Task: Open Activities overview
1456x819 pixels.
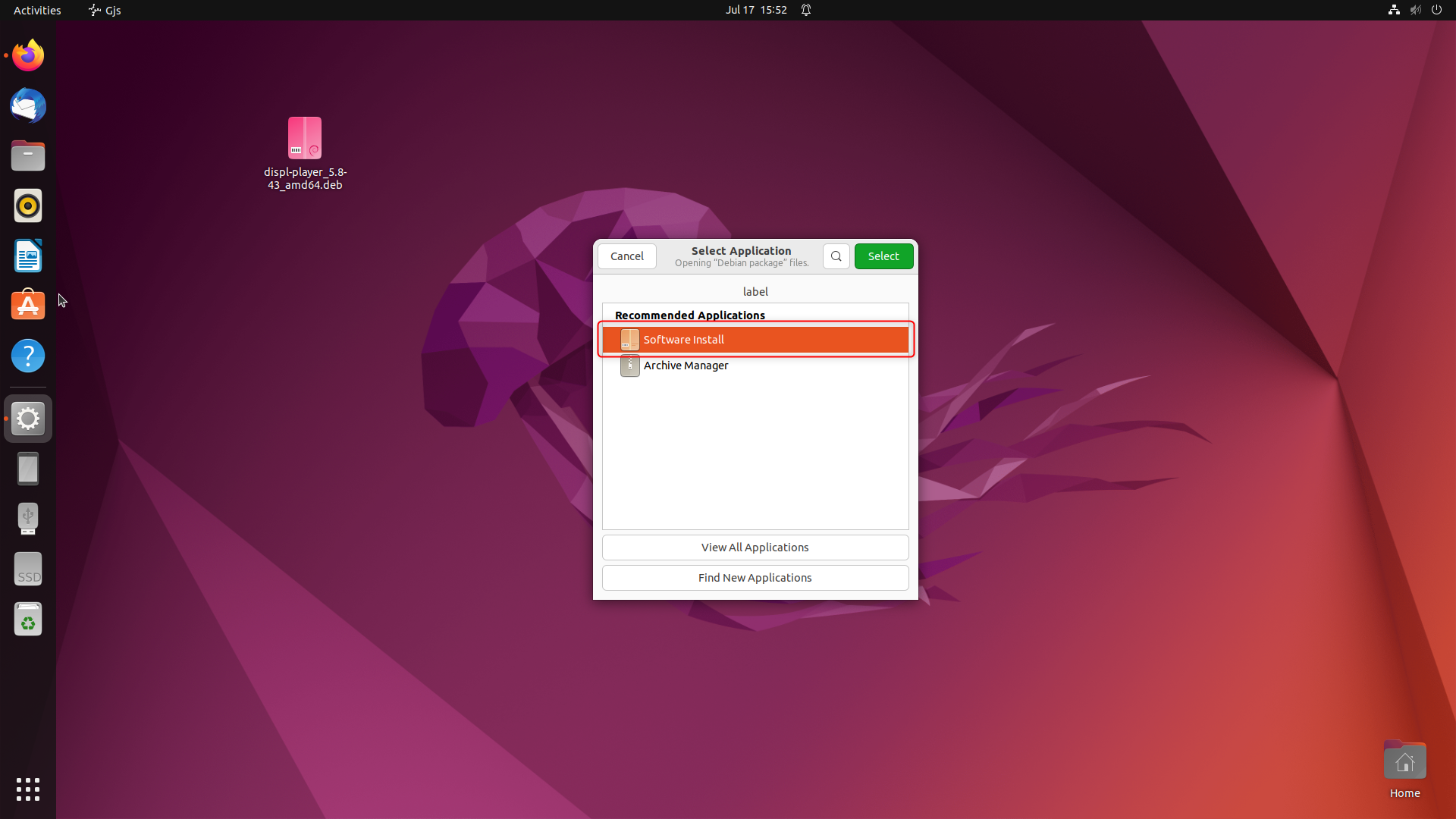Action: [37, 10]
